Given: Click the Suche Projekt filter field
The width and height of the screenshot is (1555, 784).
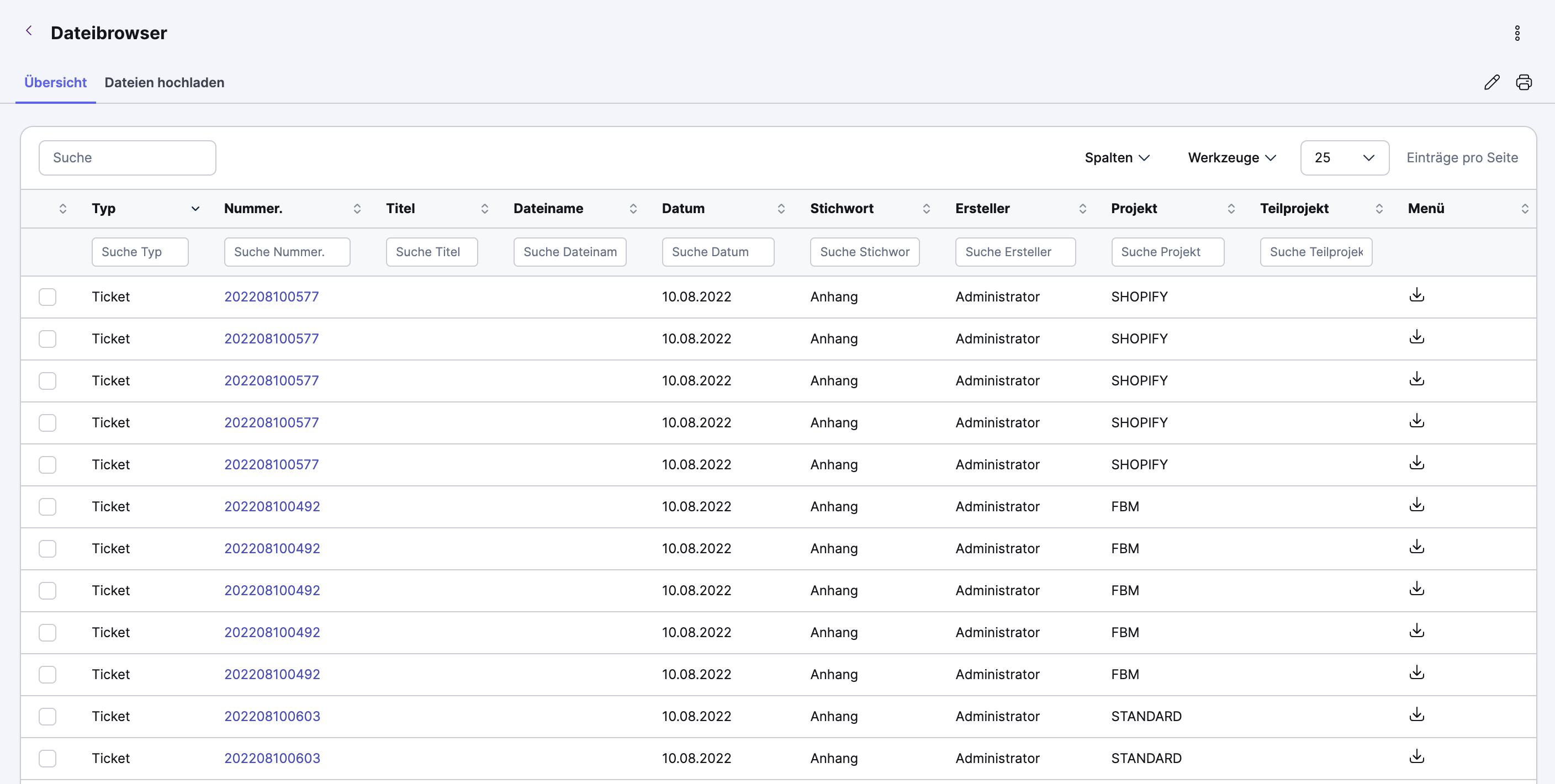Looking at the screenshot, I should [1167, 252].
